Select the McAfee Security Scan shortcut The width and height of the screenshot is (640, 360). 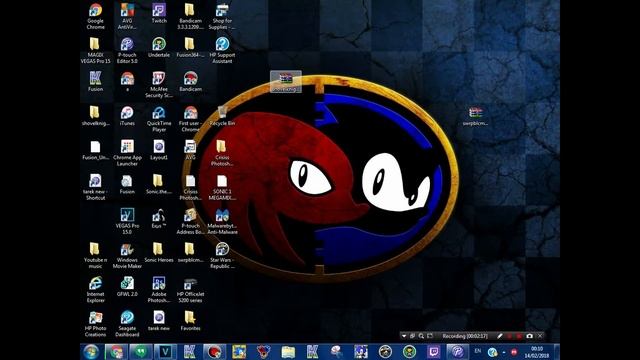(159, 85)
